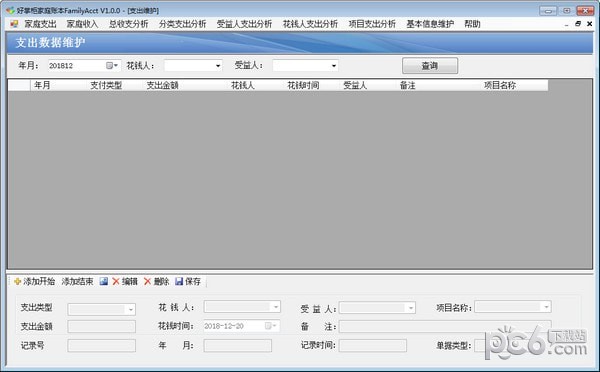
Task: Click the 添加结束 toolbar button
Action: [x=77, y=282]
